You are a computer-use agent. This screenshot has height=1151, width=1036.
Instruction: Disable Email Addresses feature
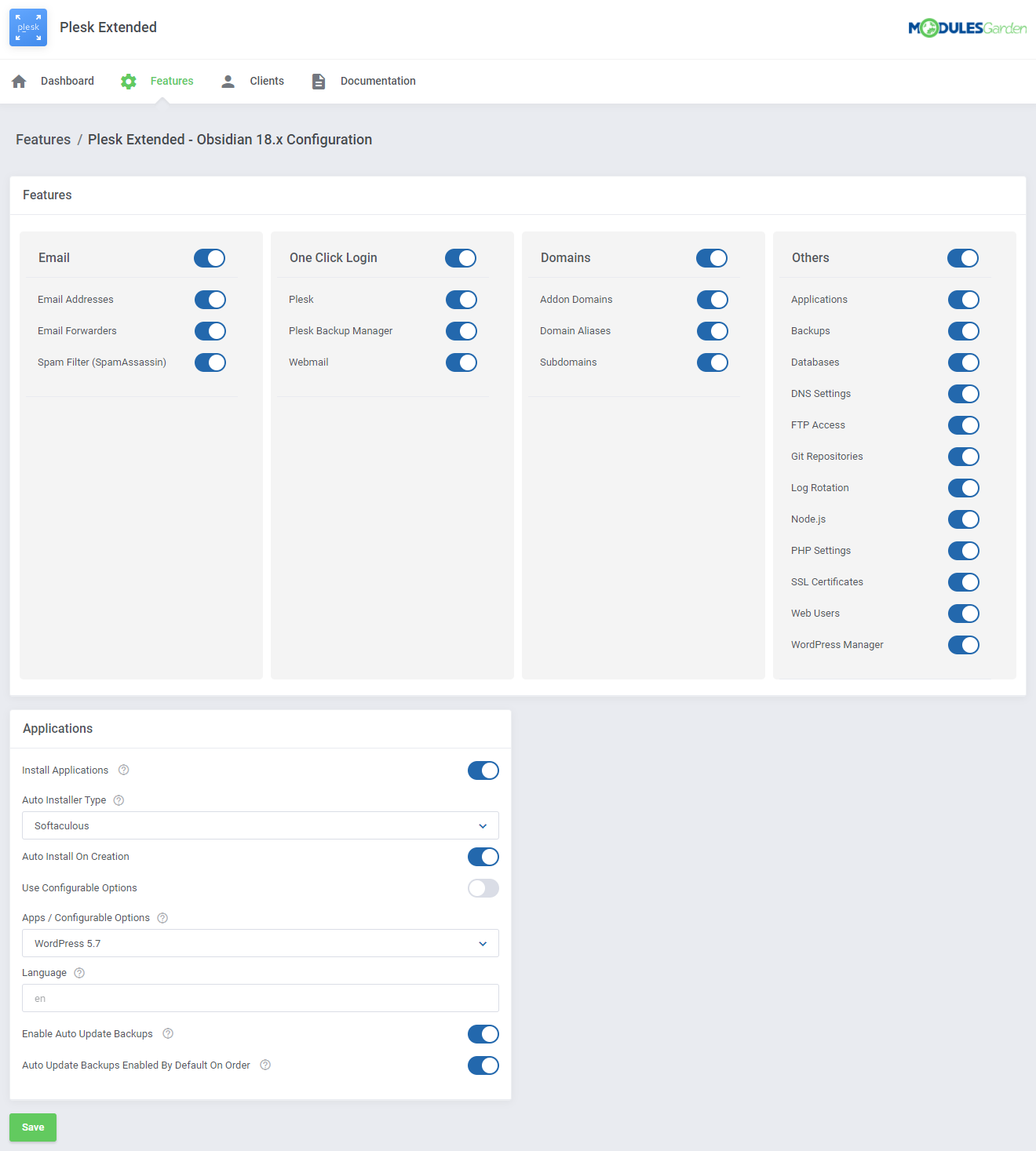click(x=210, y=300)
